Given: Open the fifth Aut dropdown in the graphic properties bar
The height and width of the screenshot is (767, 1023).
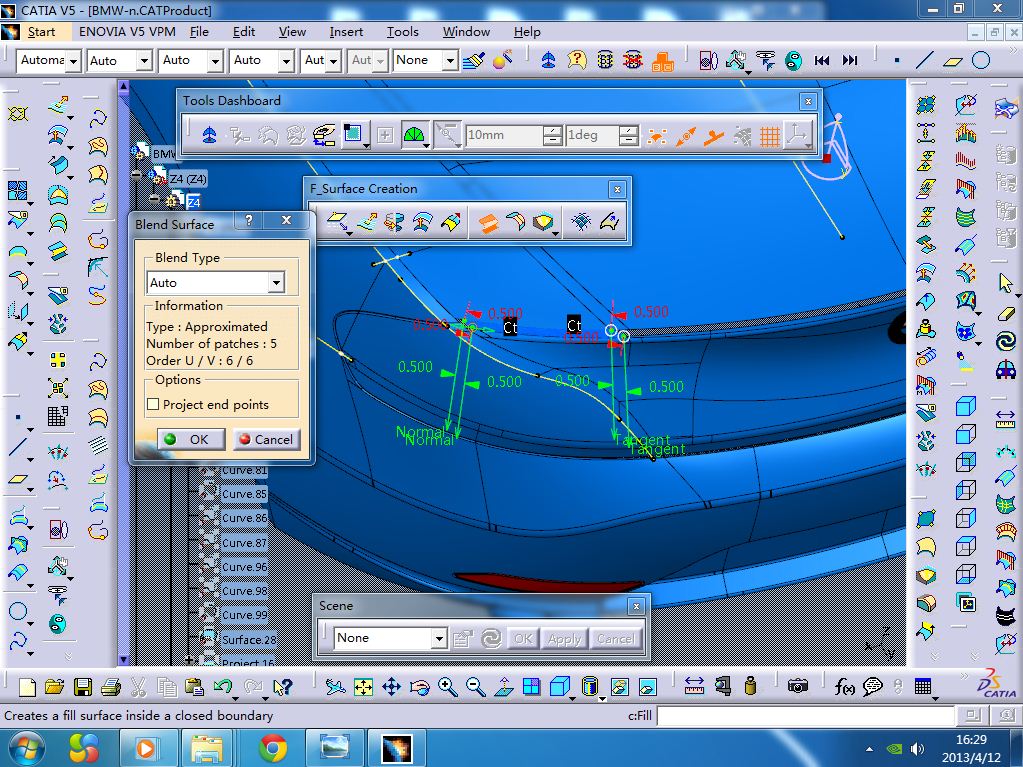Looking at the screenshot, I should pyautogui.click(x=322, y=61).
